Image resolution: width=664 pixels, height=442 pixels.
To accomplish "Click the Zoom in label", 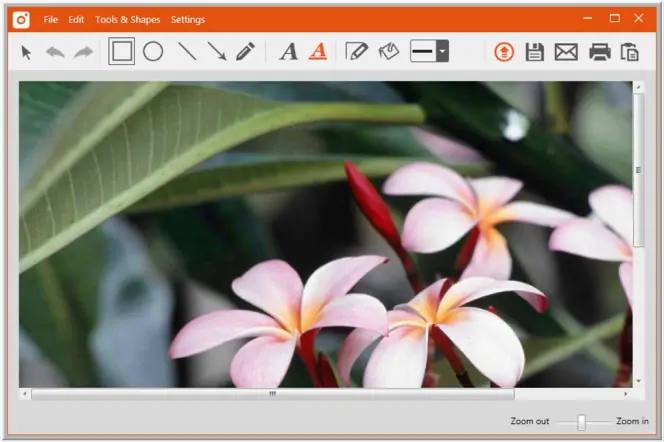I will pyautogui.click(x=632, y=421).
